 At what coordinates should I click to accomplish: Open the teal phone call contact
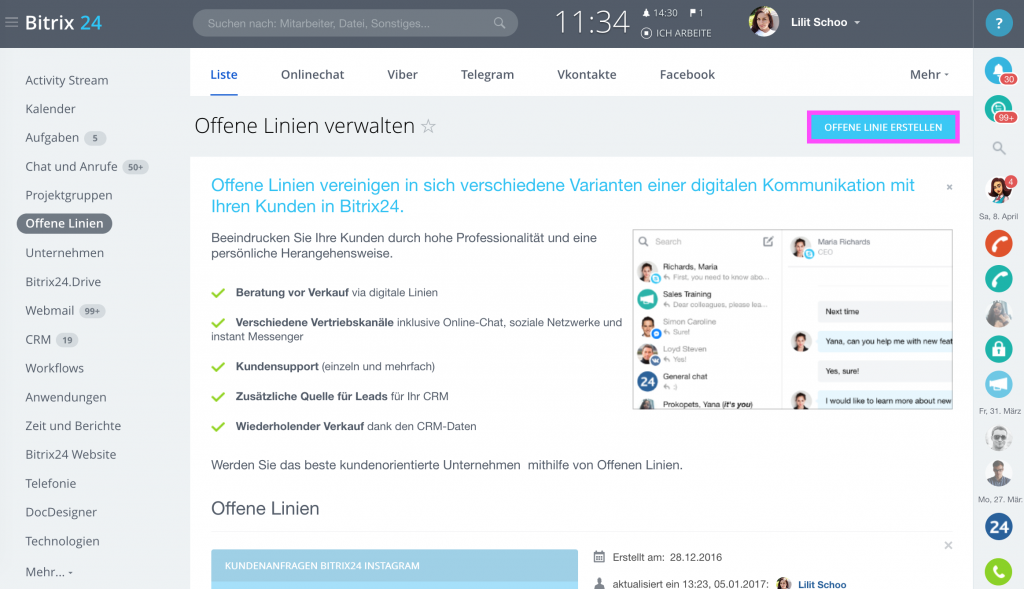pyautogui.click(x=999, y=279)
